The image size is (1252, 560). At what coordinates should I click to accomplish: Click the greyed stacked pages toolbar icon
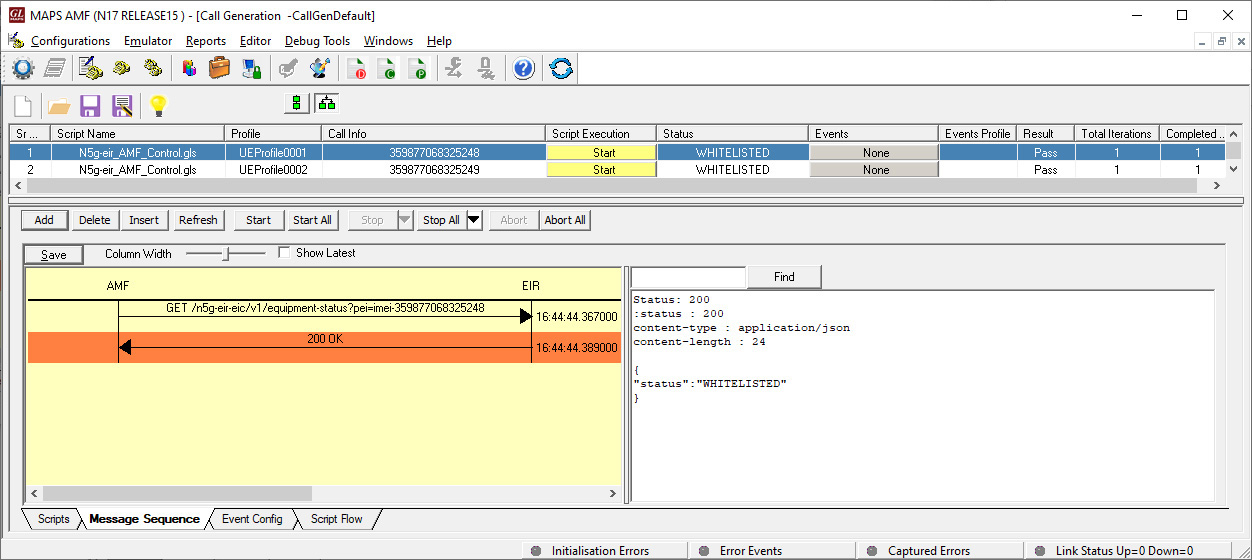coord(56,68)
